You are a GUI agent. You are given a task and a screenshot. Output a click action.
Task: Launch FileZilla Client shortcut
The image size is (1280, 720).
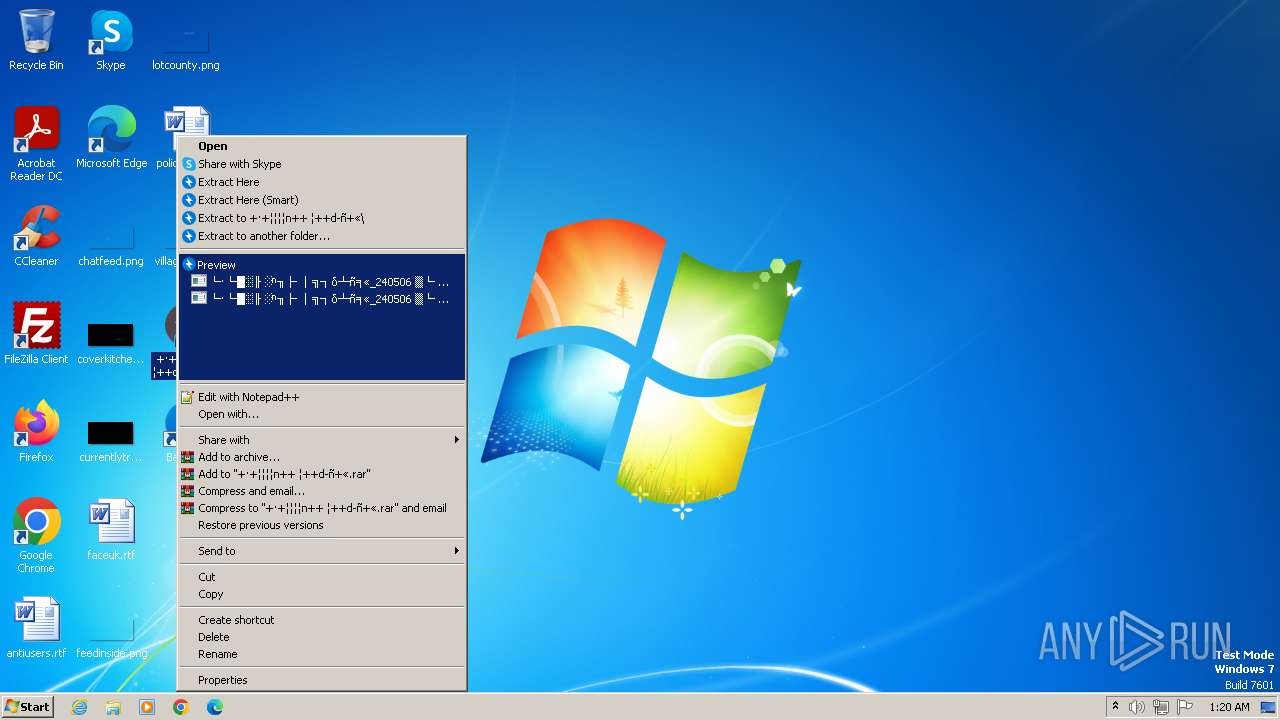(36, 334)
